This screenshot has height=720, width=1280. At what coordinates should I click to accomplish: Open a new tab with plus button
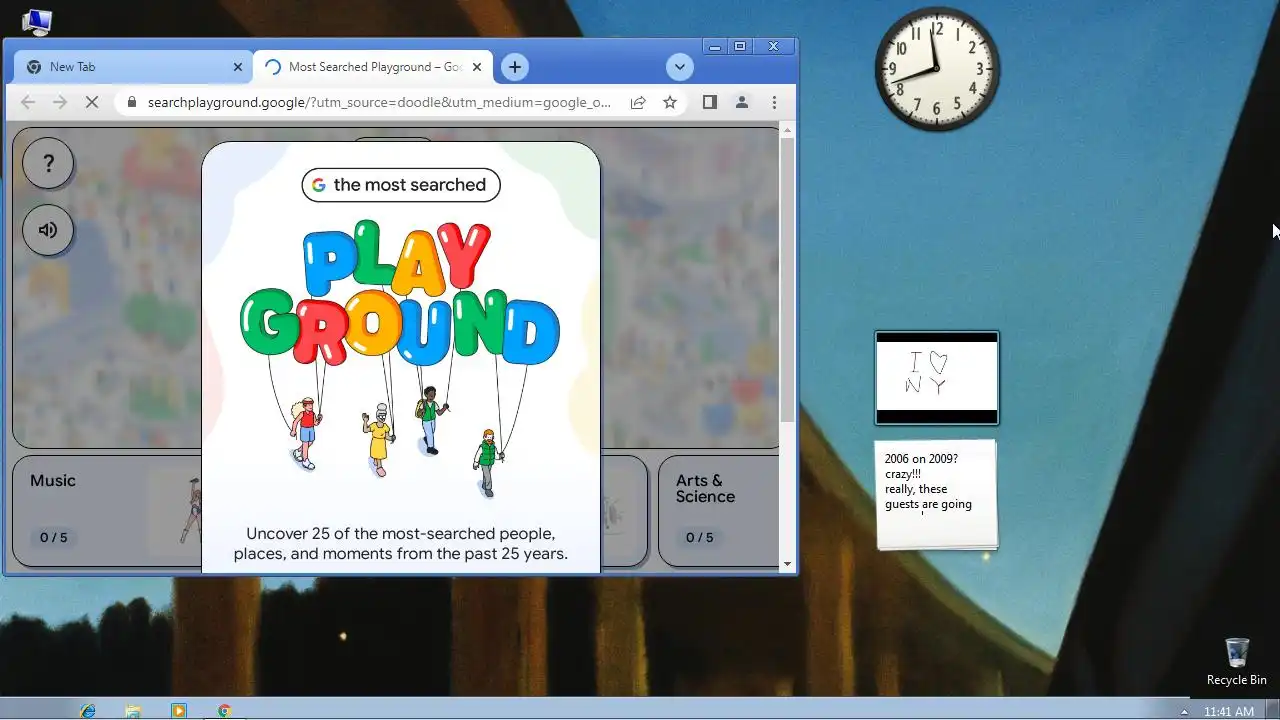tap(514, 67)
